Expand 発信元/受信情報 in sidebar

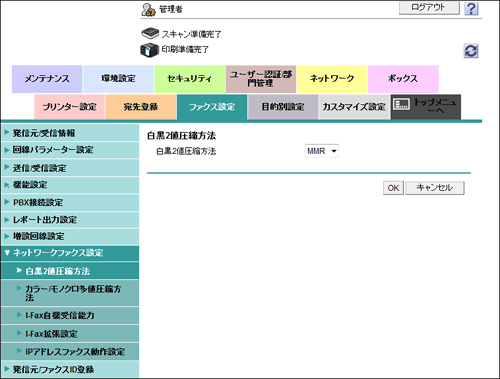(x=70, y=133)
